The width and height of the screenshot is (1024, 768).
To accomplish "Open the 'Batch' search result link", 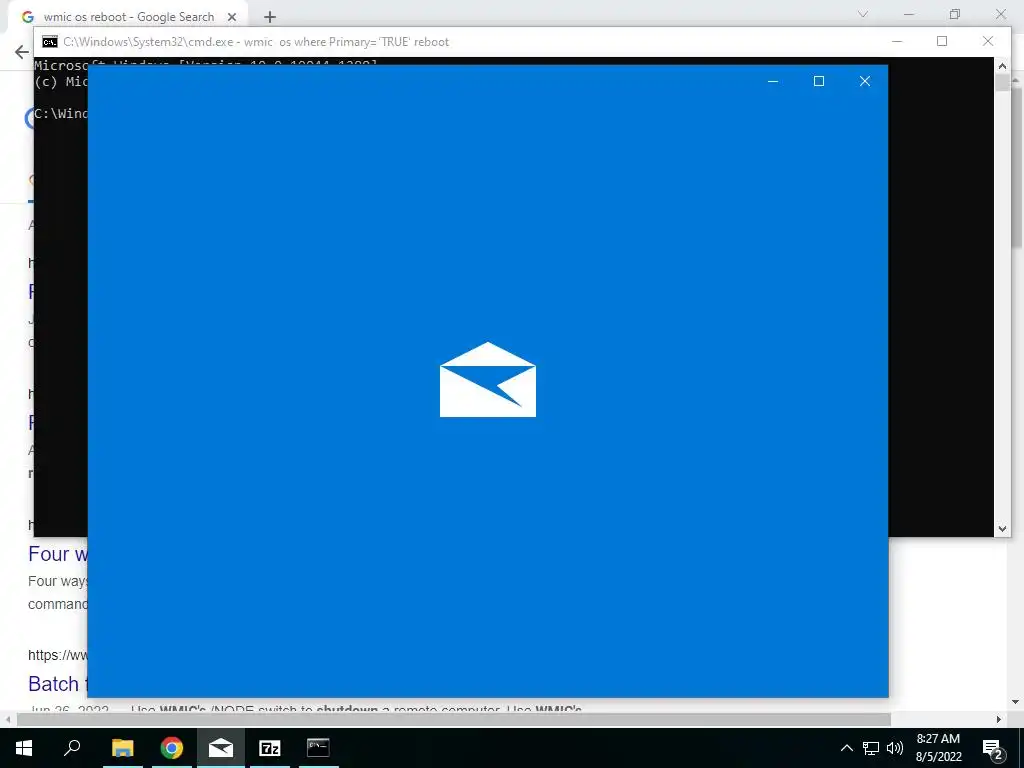I will (x=57, y=684).
